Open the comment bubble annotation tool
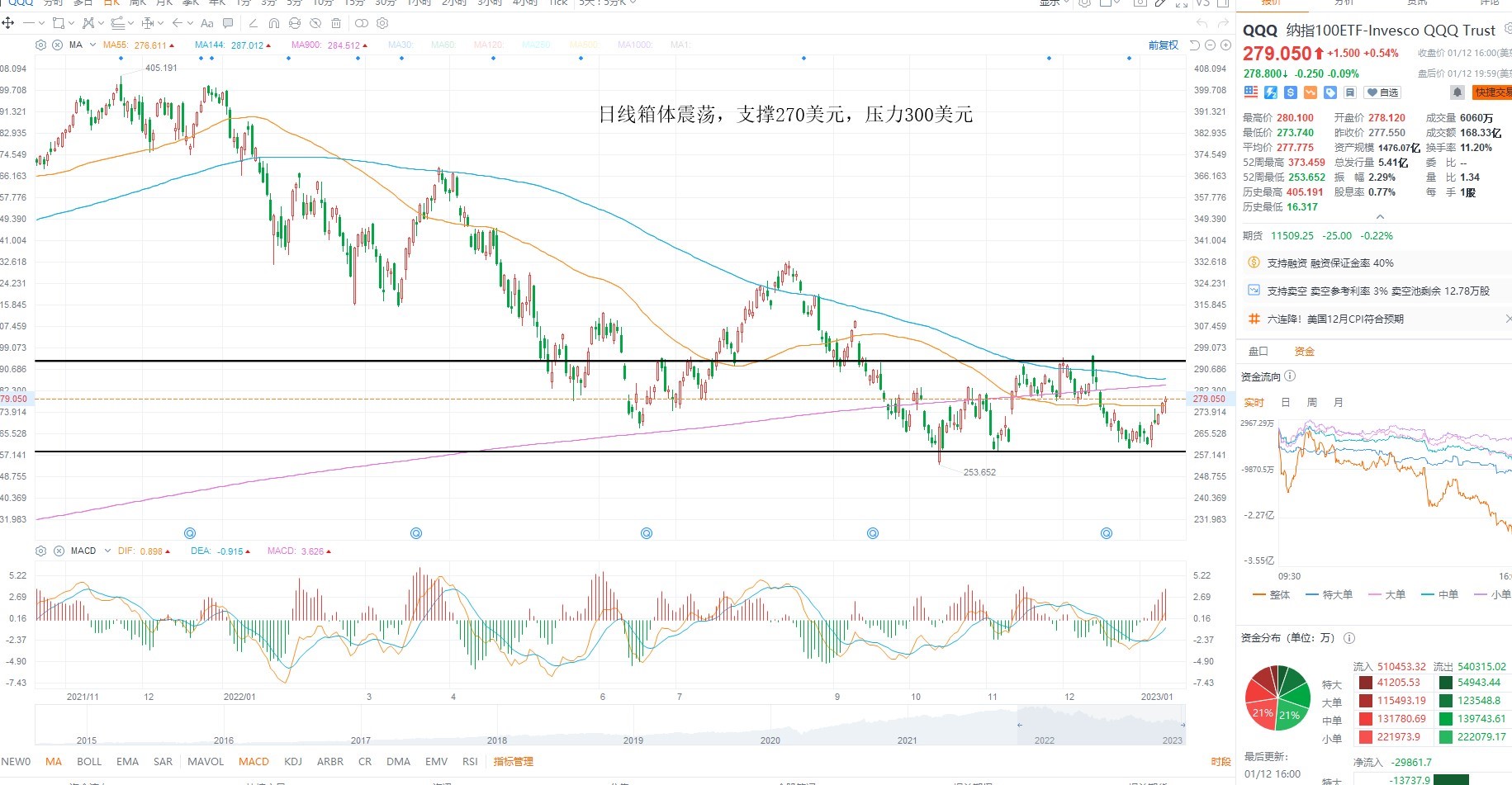Viewport: 1512px width, 785px height. [x=228, y=23]
